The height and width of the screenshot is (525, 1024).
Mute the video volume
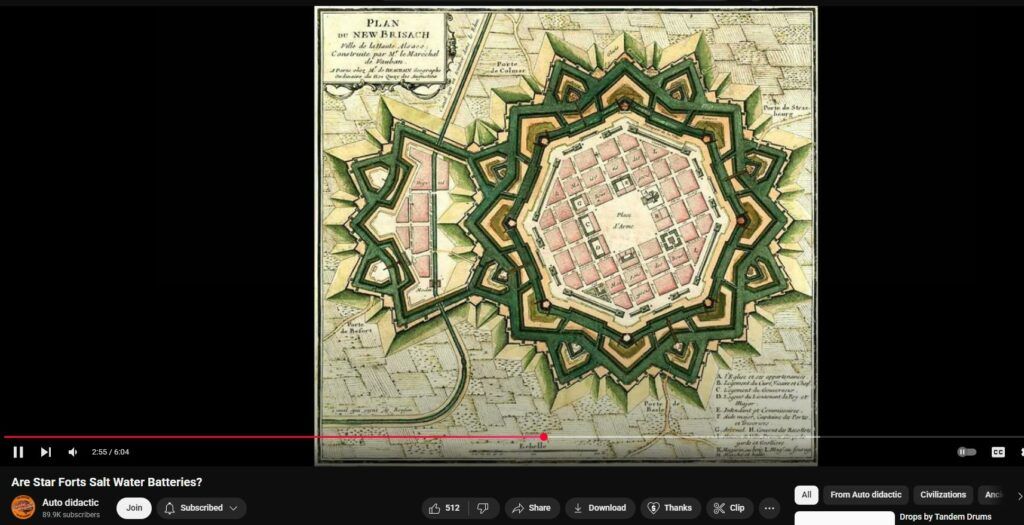point(73,452)
